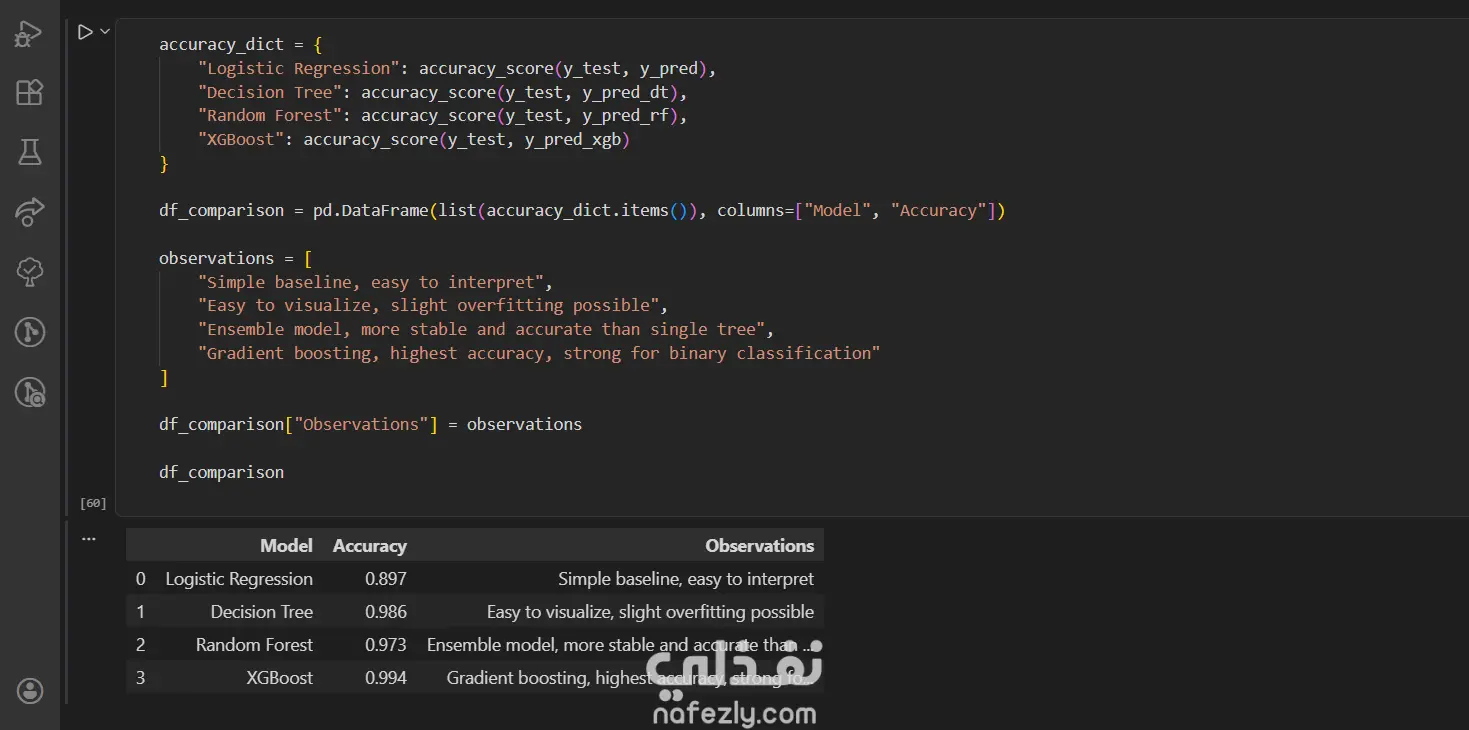Open the Accounts menu icon
Screen dimensions: 1469x730
[x=30, y=690]
